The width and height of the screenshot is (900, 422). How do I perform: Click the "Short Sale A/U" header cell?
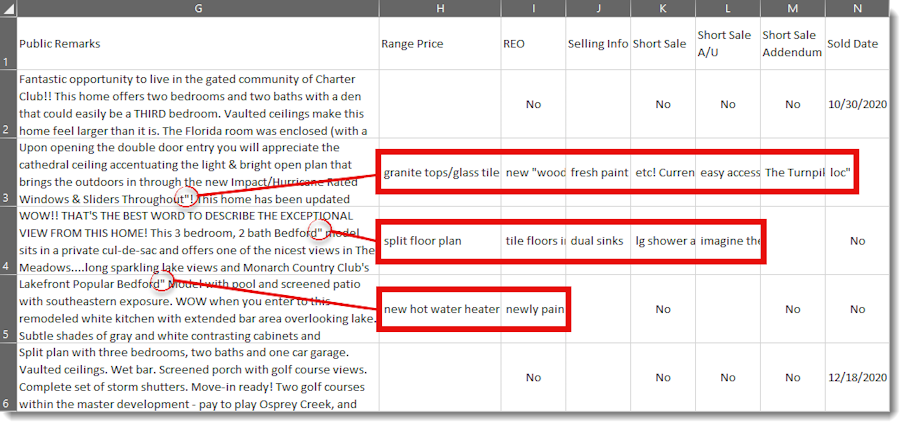(728, 44)
